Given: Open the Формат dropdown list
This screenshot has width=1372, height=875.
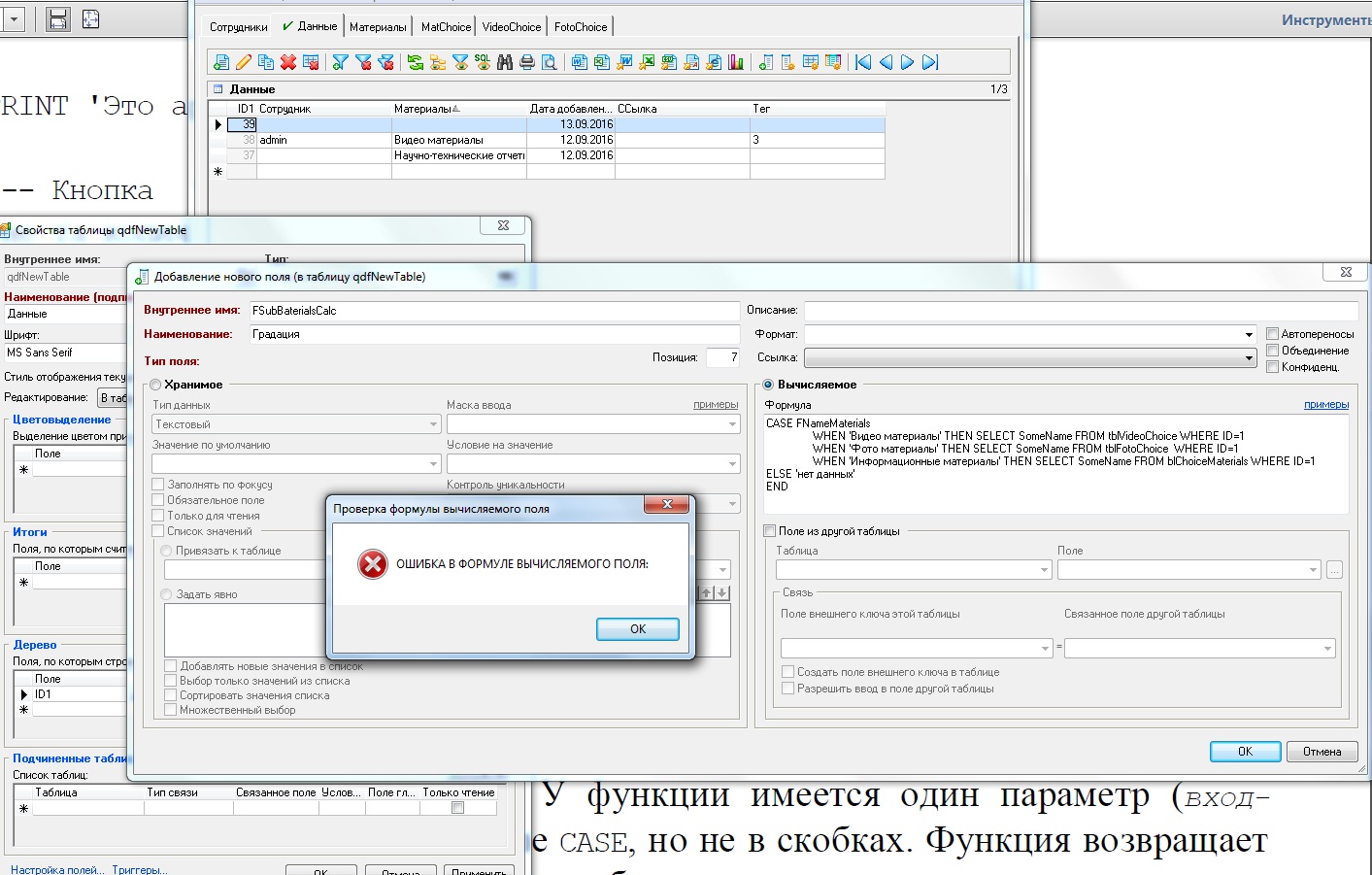Looking at the screenshot, I should (1249, 335).
